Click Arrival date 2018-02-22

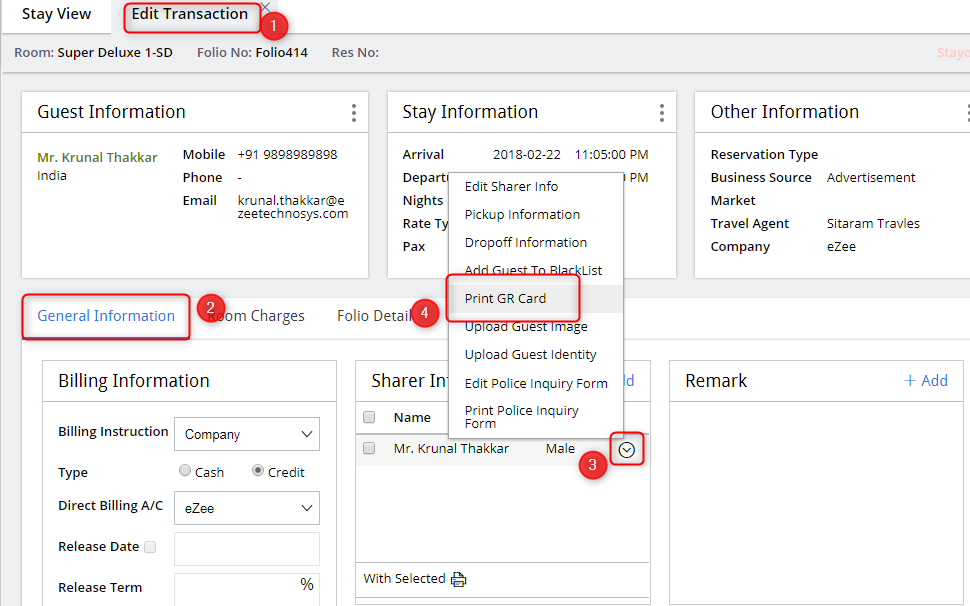pyautogui.click(x=526, y=155)
